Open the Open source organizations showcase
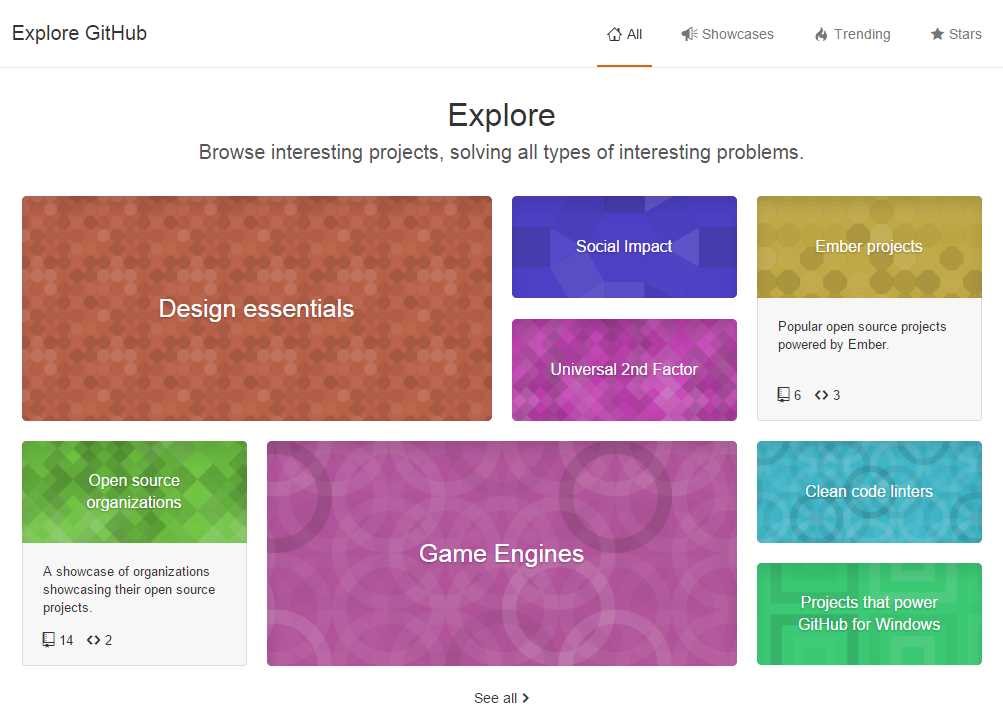Screen dimensions: 1003x713 (x=134, y=491)
